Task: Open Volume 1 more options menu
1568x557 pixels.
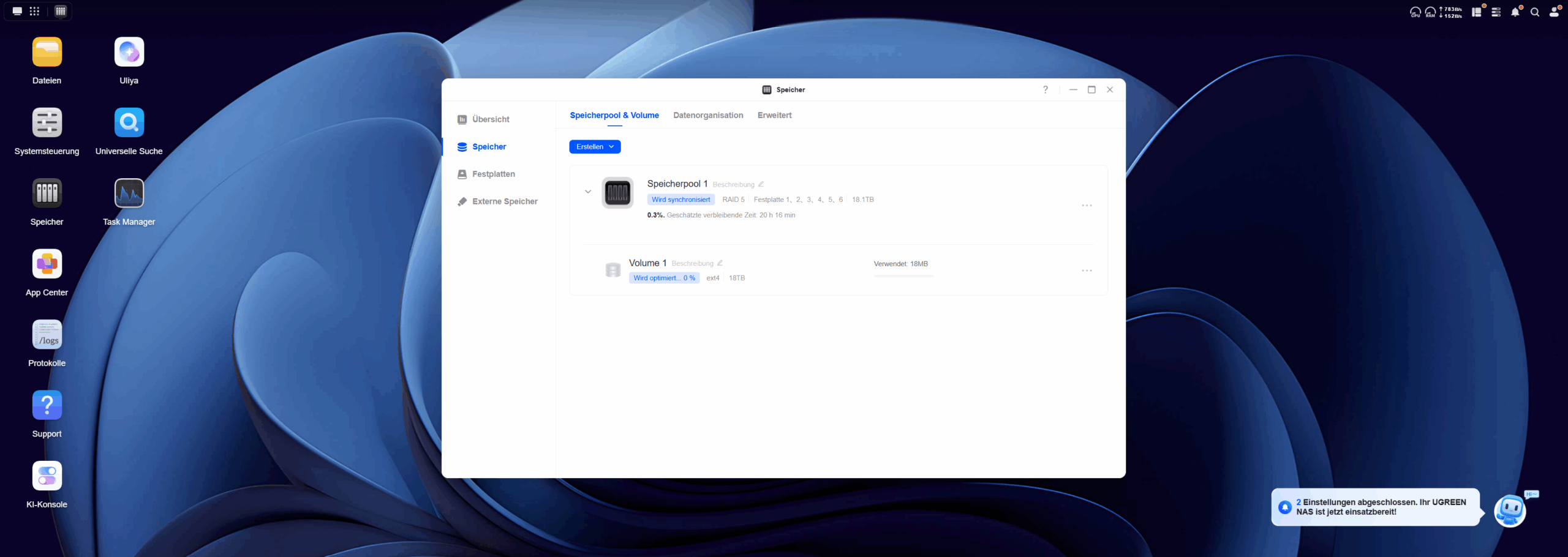Action: (x=1087, y=271)
